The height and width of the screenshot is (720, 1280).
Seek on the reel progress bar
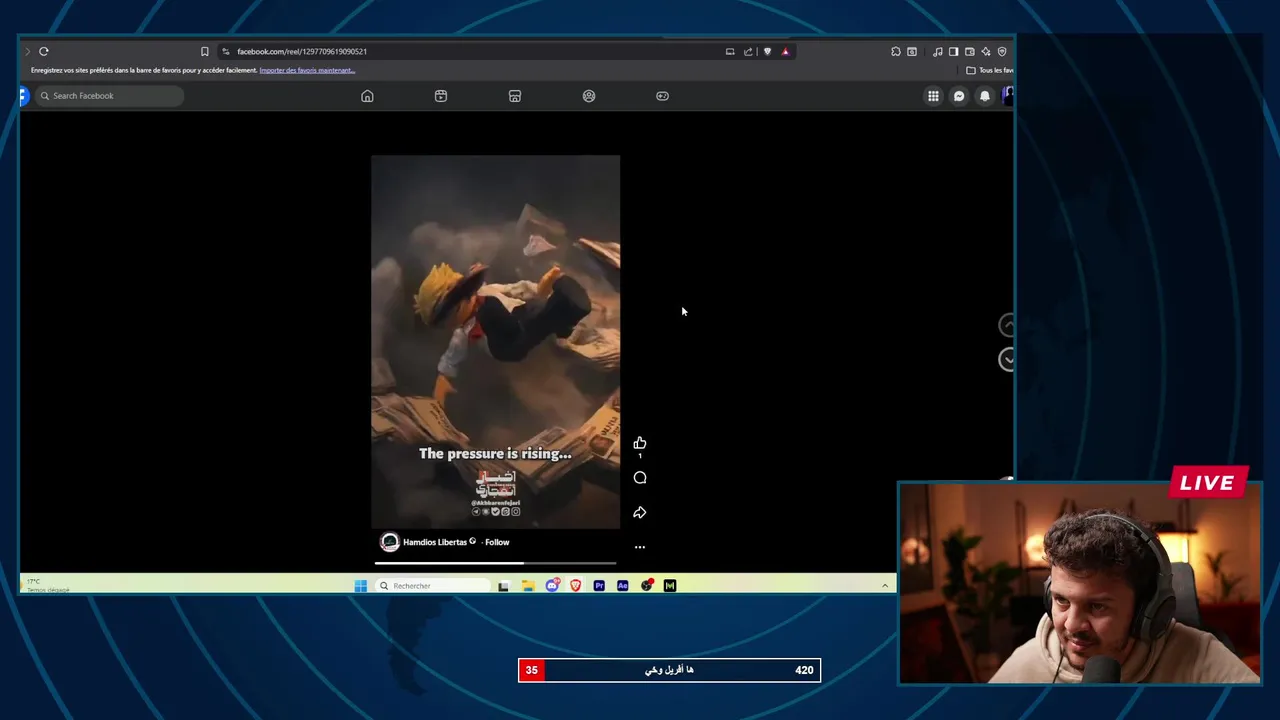click(495, 563)
